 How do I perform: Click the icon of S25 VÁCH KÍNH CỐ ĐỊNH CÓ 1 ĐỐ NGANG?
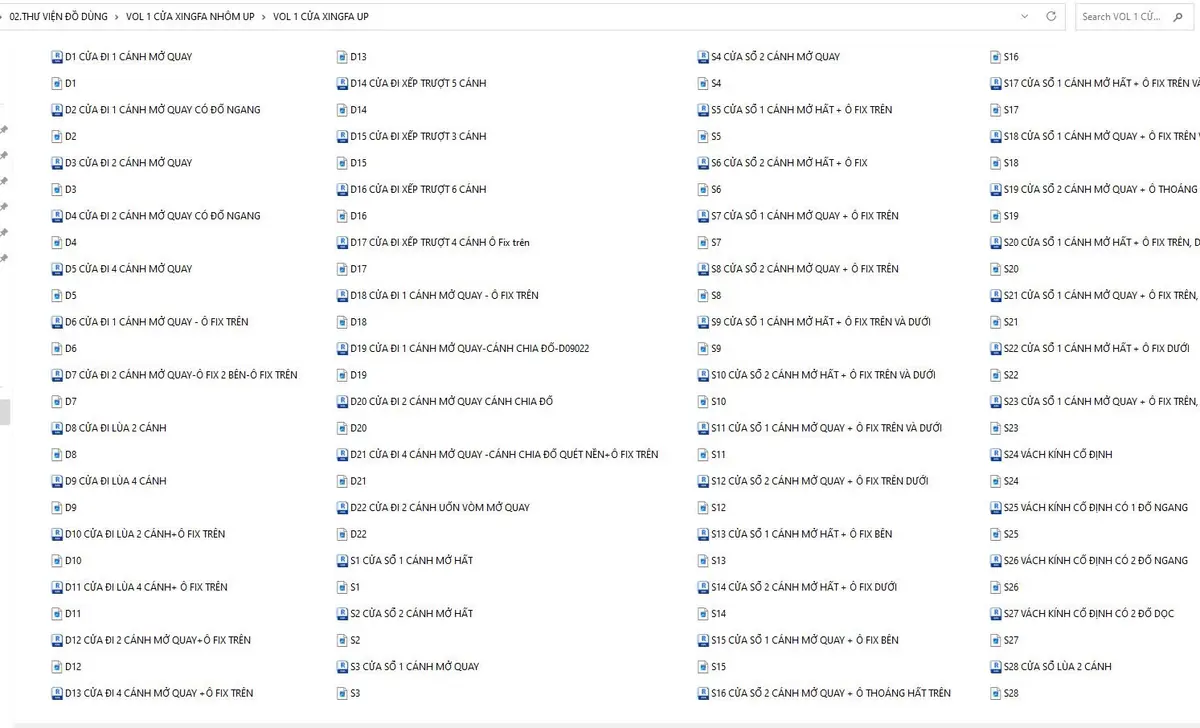(996, 507)
